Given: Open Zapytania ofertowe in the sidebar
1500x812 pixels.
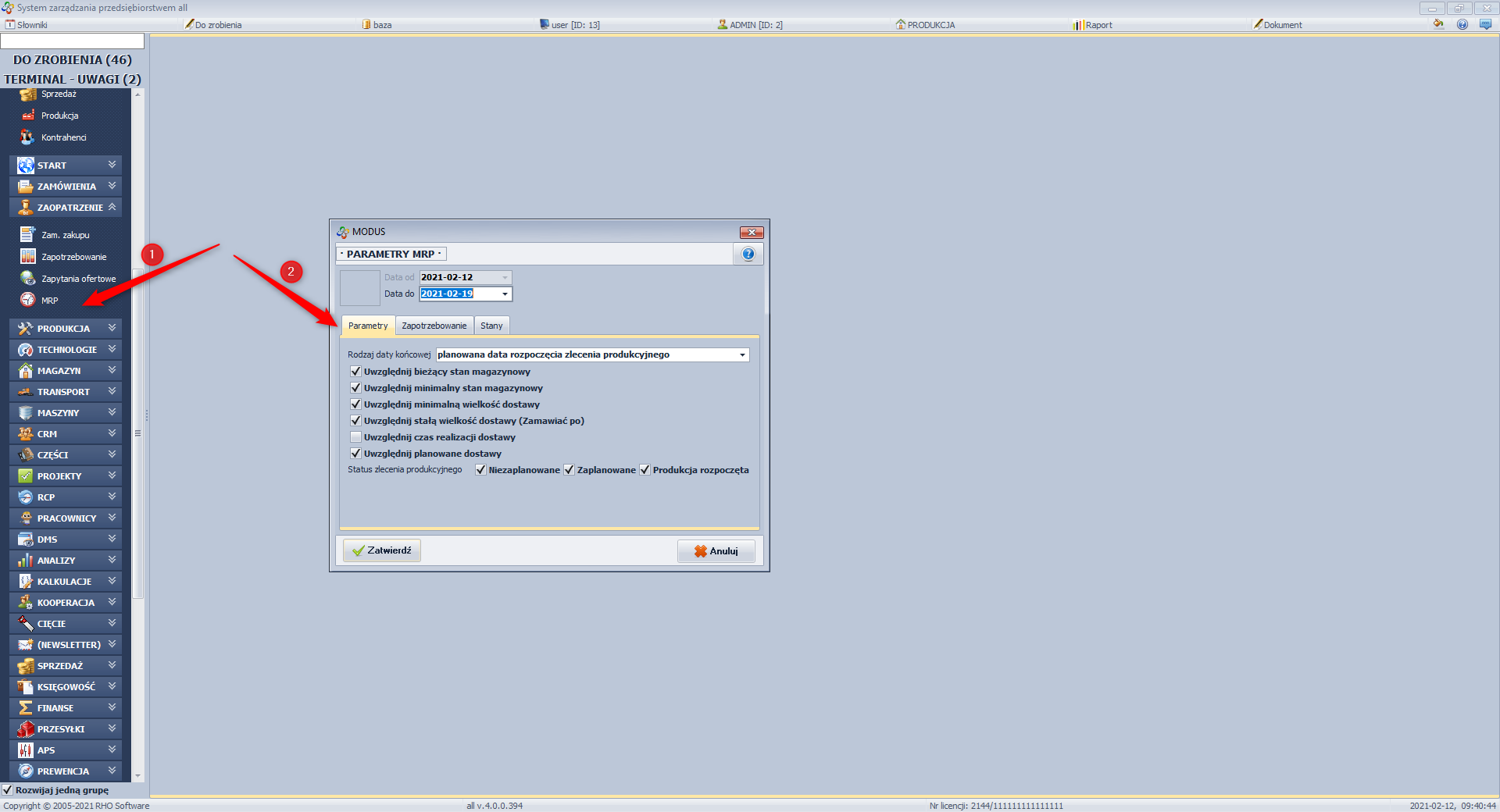Looking at the screenshot, I should click(28, 278).
